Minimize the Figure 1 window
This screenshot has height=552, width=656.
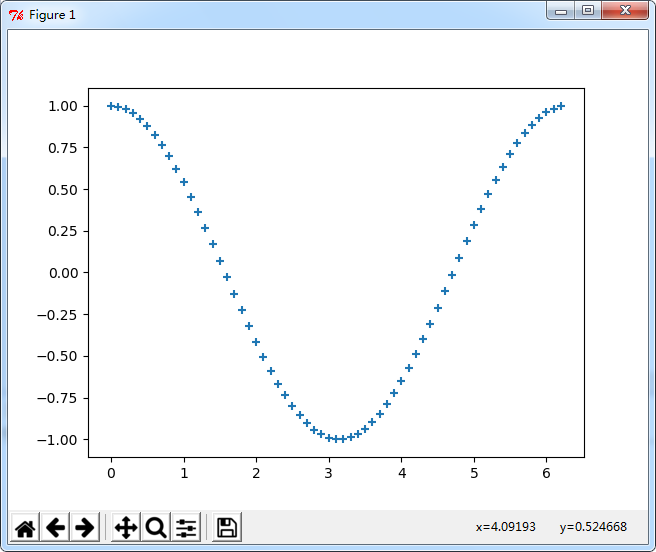(561, 10)
